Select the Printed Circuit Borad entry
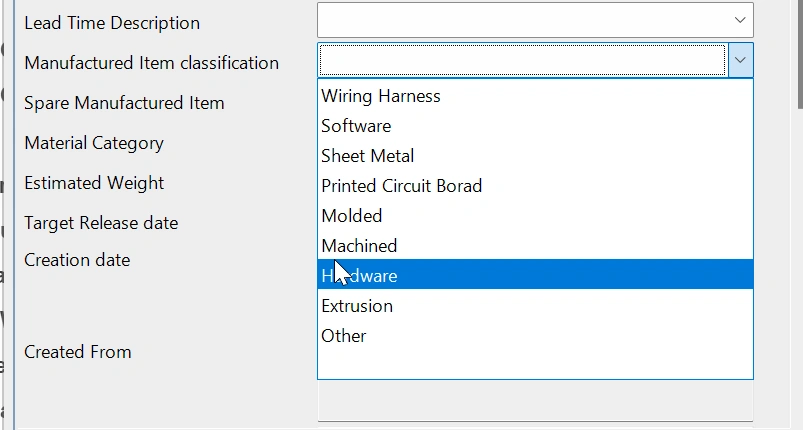The image size is (803, 430). 401,186
